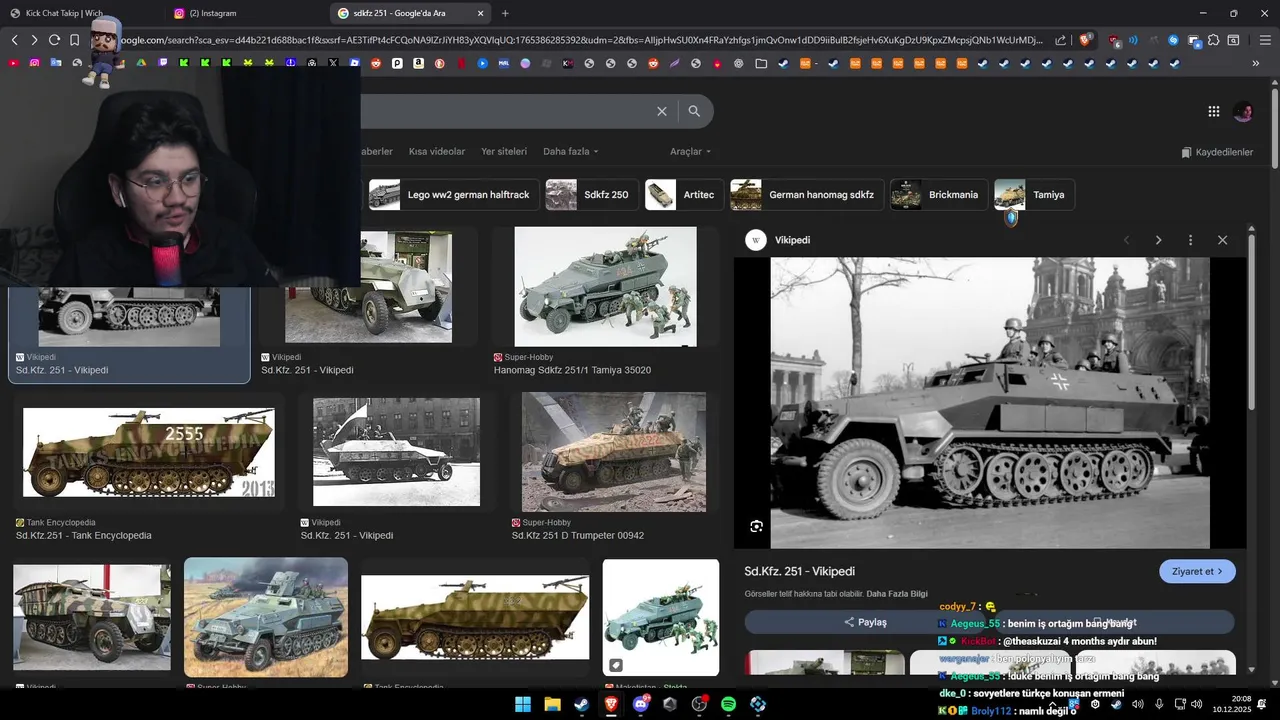Click the Google Lens icon on preview image

pos(757,526)
